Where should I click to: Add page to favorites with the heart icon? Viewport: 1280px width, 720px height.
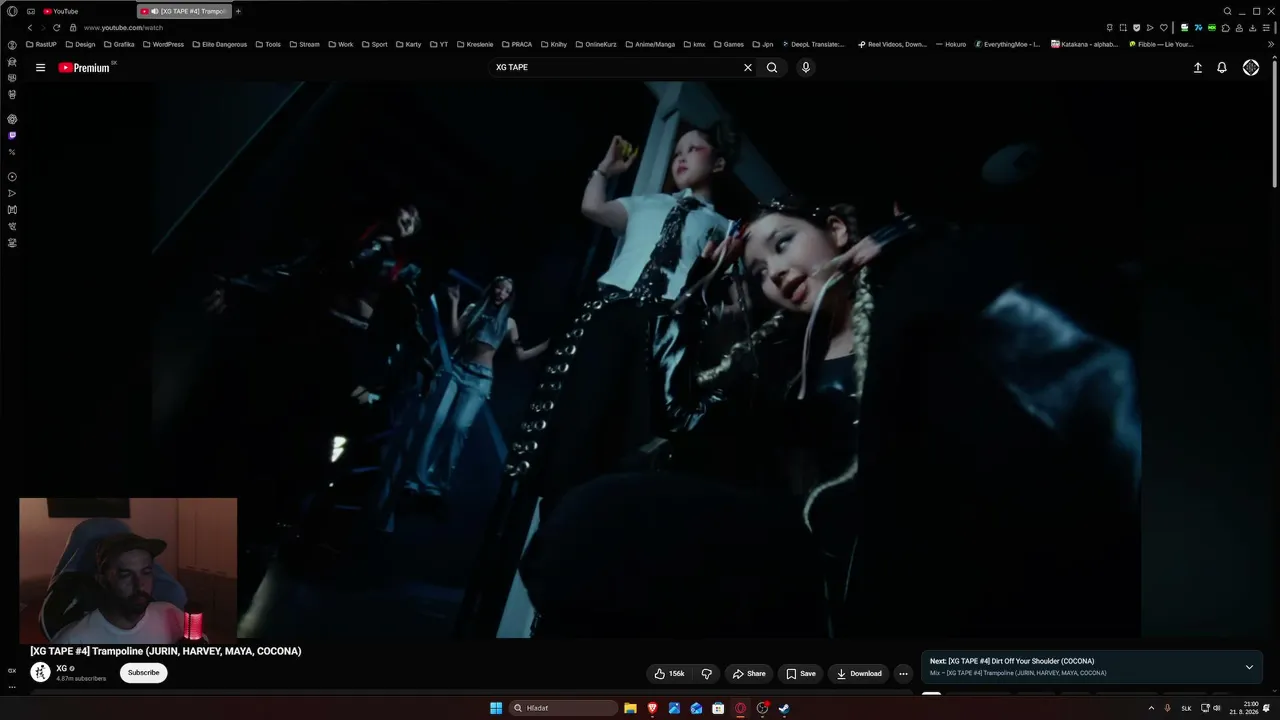pos(1163,28)
